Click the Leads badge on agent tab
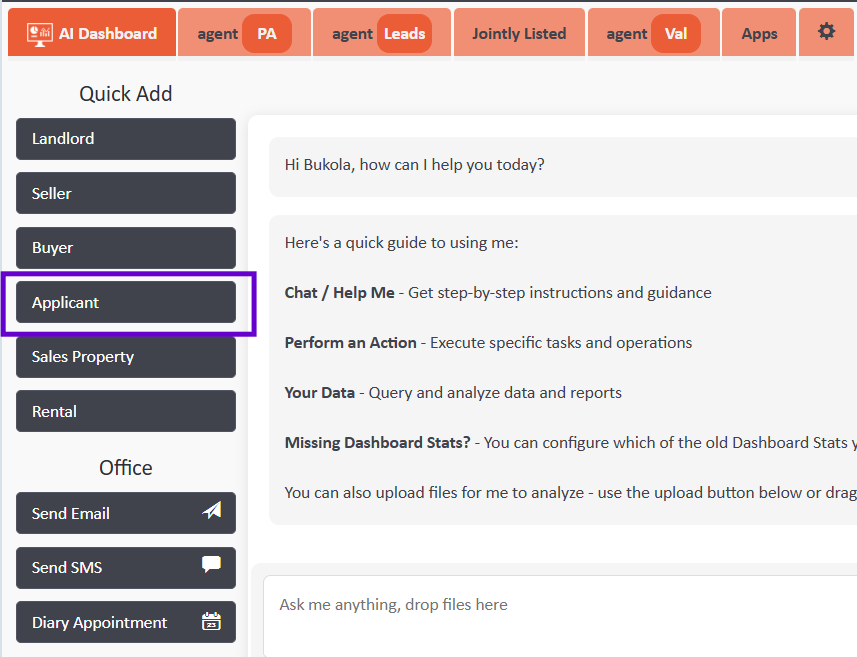Screen dimensions: 857x657 click(x=404, y=33)
